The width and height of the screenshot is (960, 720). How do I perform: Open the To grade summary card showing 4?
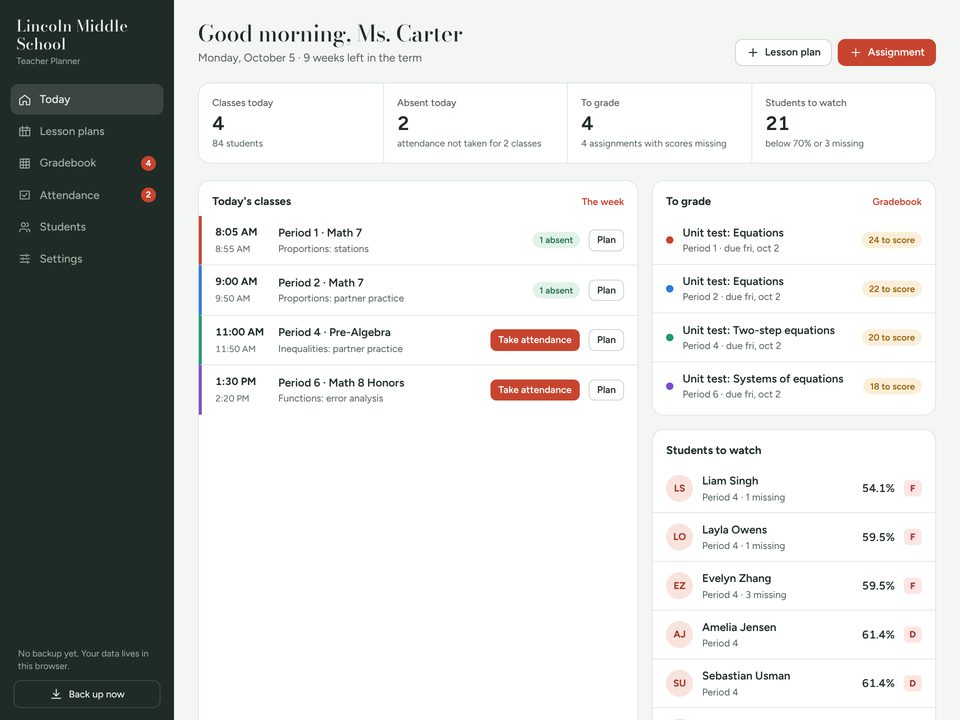[659, 123]
